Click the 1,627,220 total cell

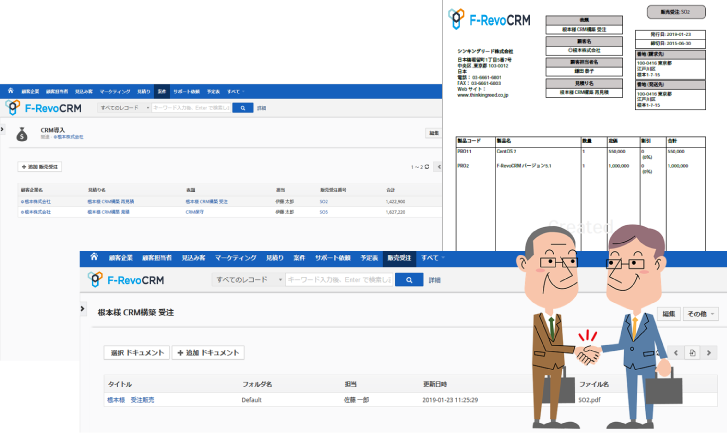click(x=395, y=212)
